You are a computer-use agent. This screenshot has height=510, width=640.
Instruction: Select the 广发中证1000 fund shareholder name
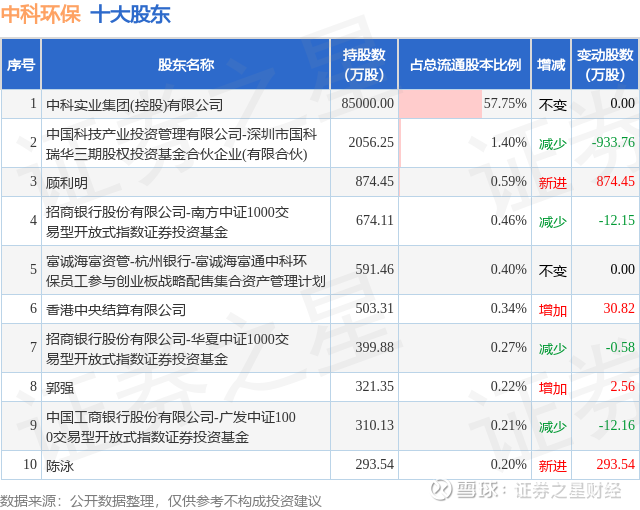tap(171, 427)
